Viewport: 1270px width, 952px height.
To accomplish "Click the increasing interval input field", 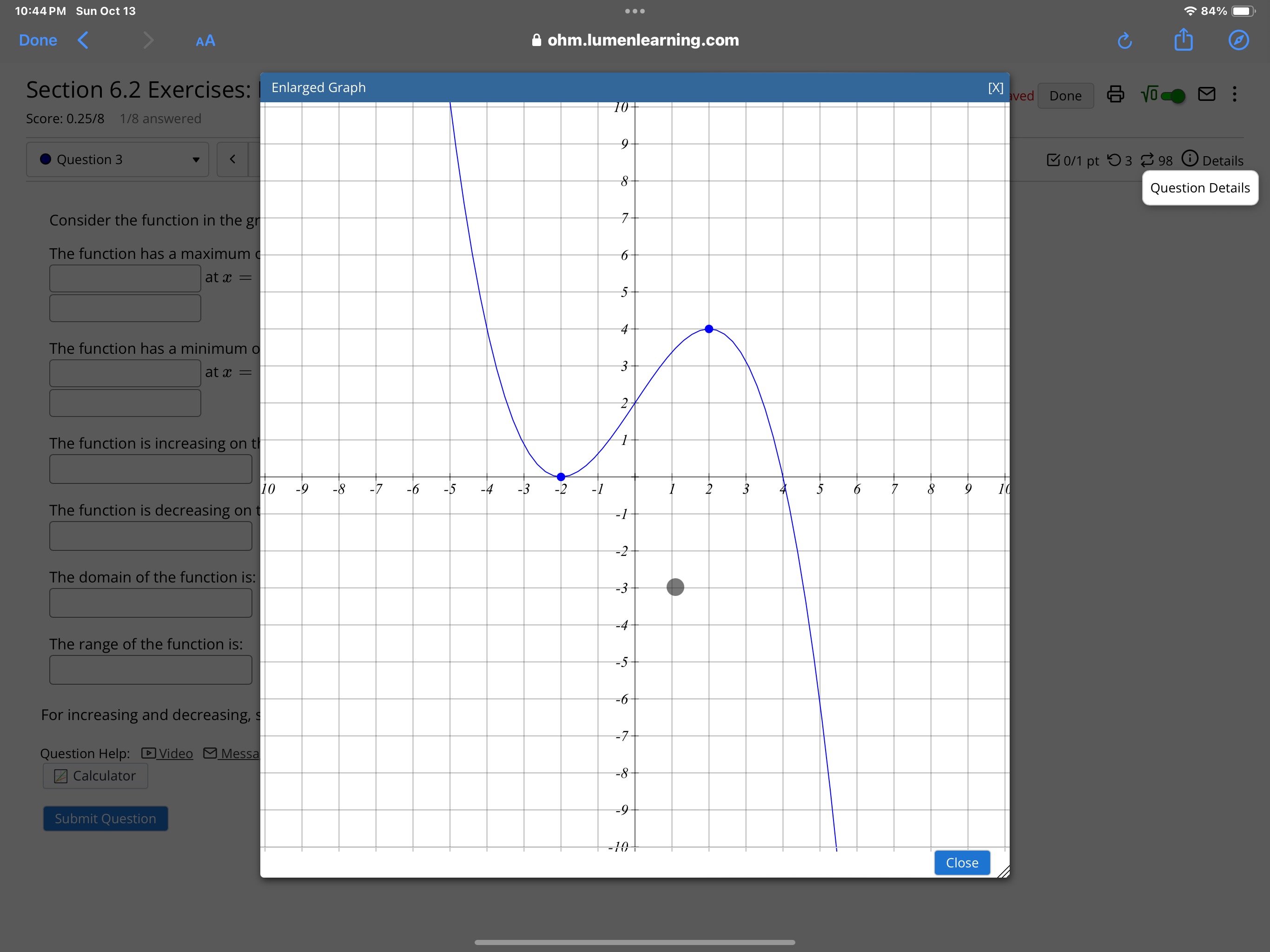I will (151, 469).
